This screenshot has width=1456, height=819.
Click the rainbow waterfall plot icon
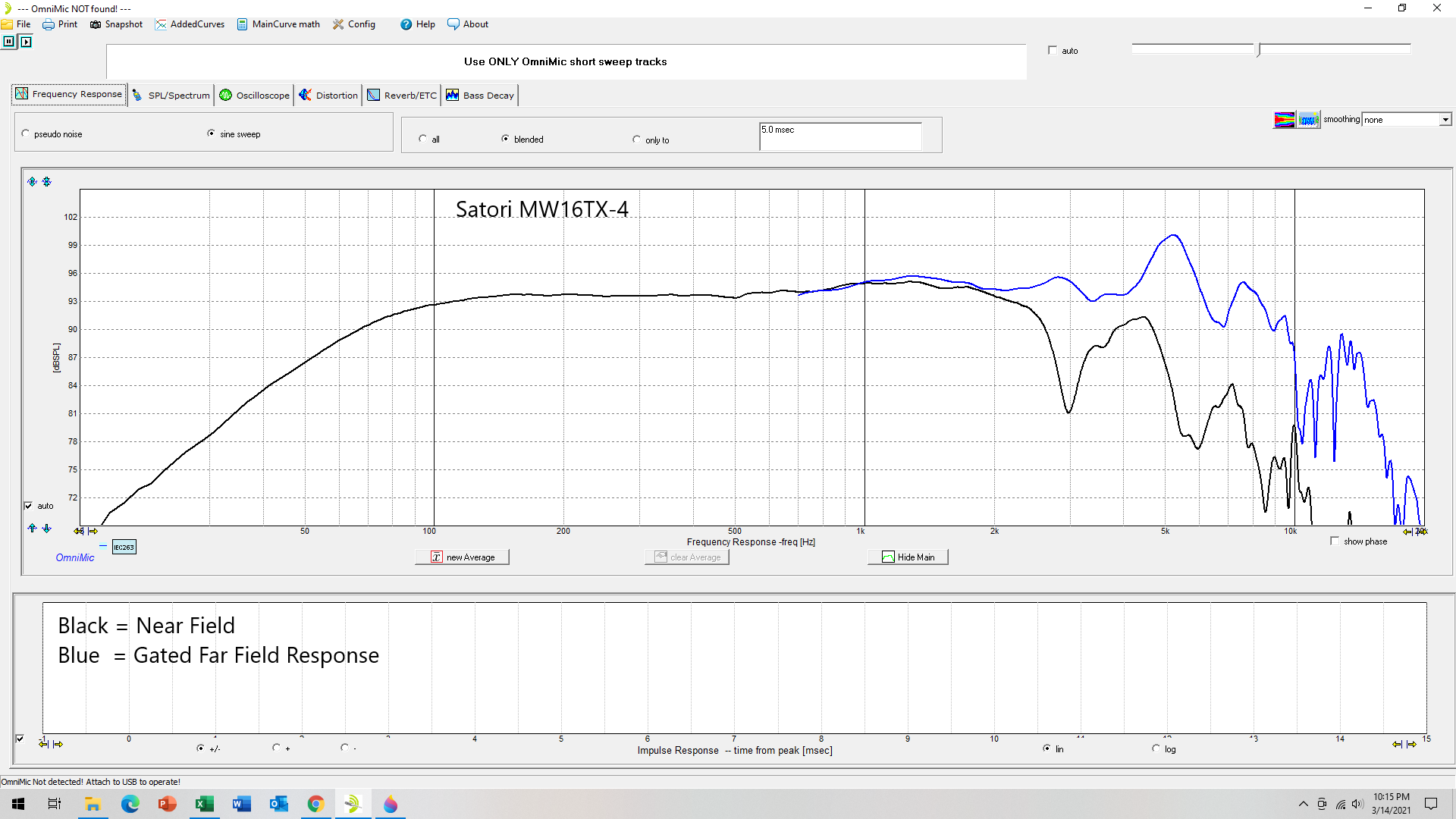pyautogui.click(x=1284, y=119)
